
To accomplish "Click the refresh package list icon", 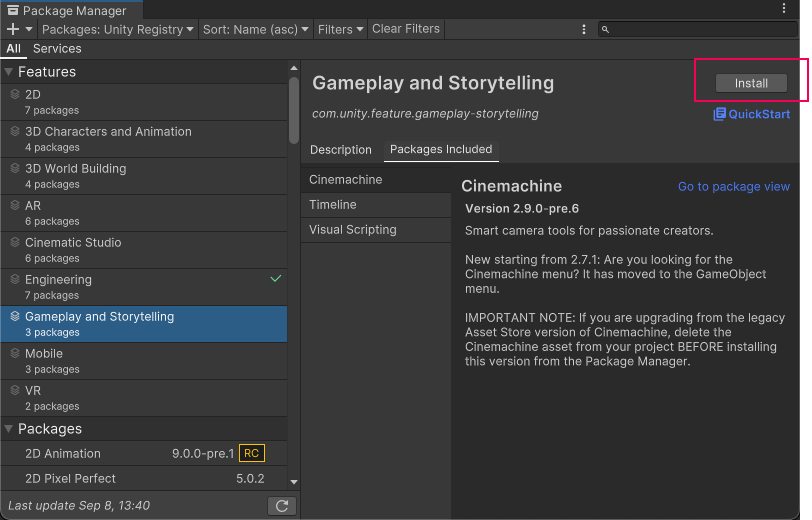I will coord(282,506).
